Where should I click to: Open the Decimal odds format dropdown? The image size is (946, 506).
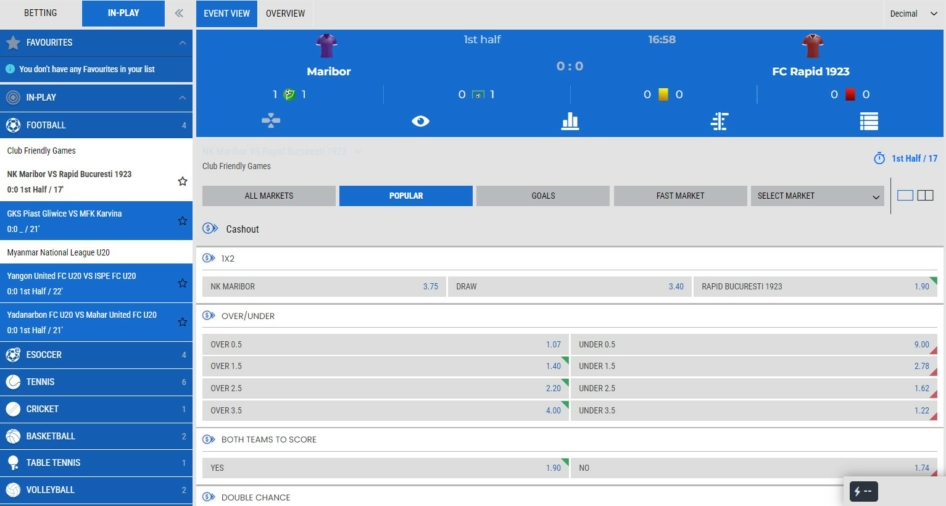click(914, 14)
